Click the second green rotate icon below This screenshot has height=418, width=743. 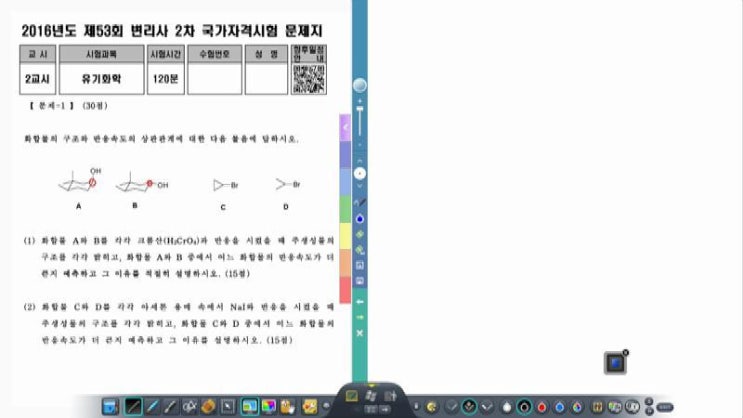(360, 250)
